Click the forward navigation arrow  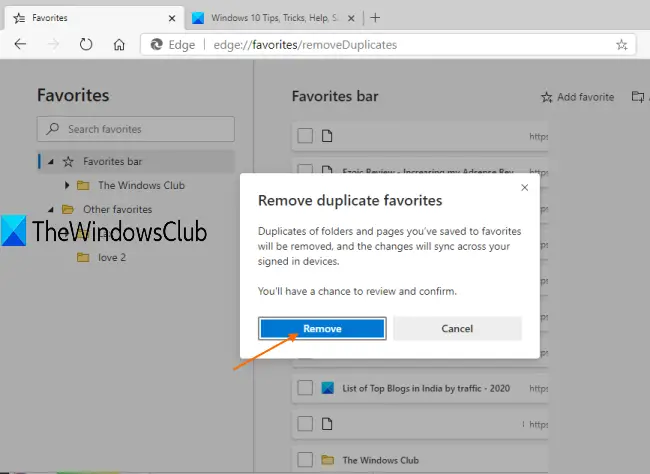[53, 44]
